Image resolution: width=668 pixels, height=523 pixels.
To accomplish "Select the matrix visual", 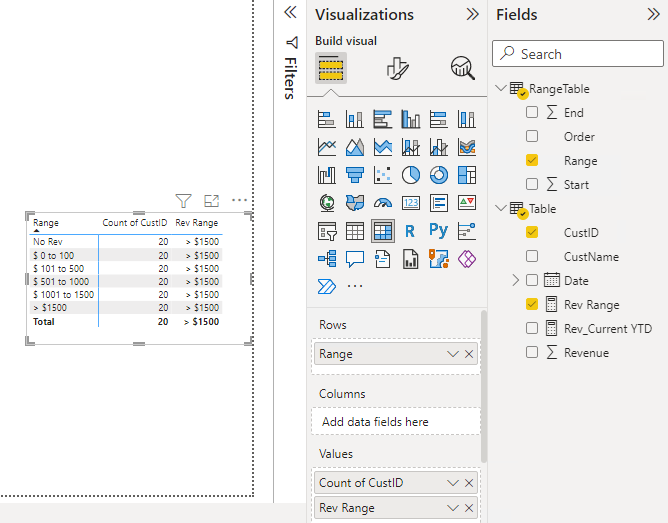I will [x=383, y=231].
